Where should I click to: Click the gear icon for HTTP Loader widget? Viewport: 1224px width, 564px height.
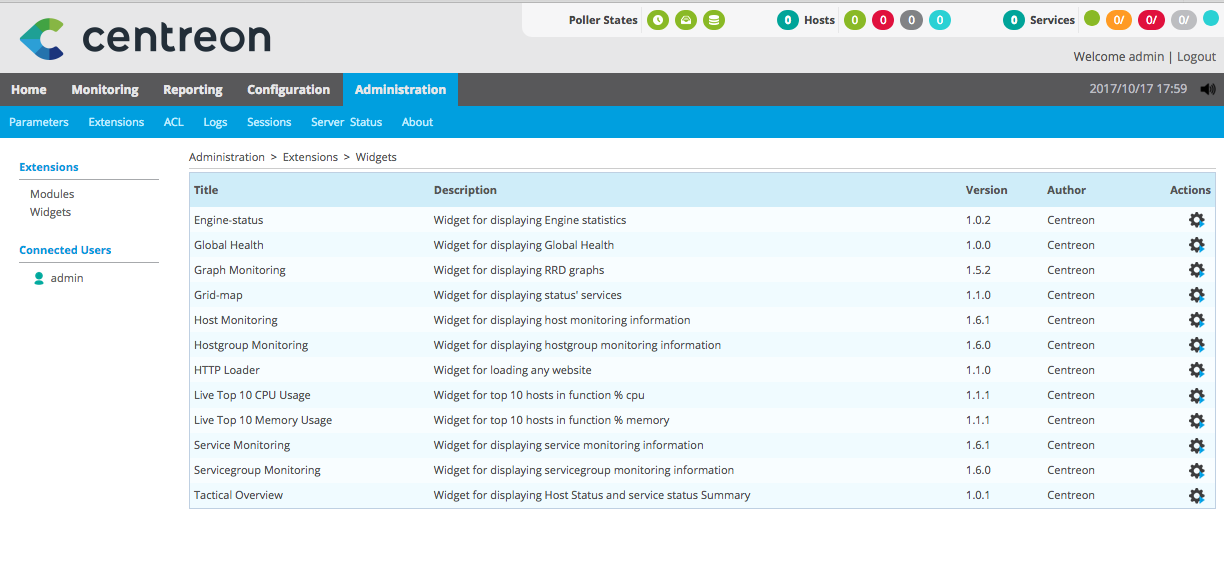pos(1196,370)
